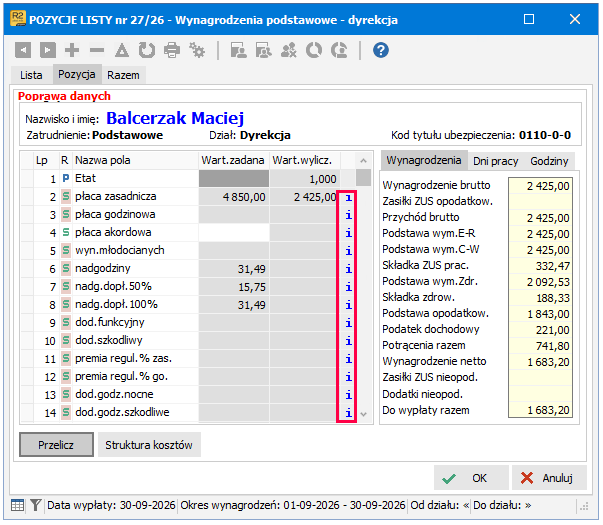Click info icon for premia regul.% zas. row
Viewport: 603px width, 525px height.
[x=348, y=359]
